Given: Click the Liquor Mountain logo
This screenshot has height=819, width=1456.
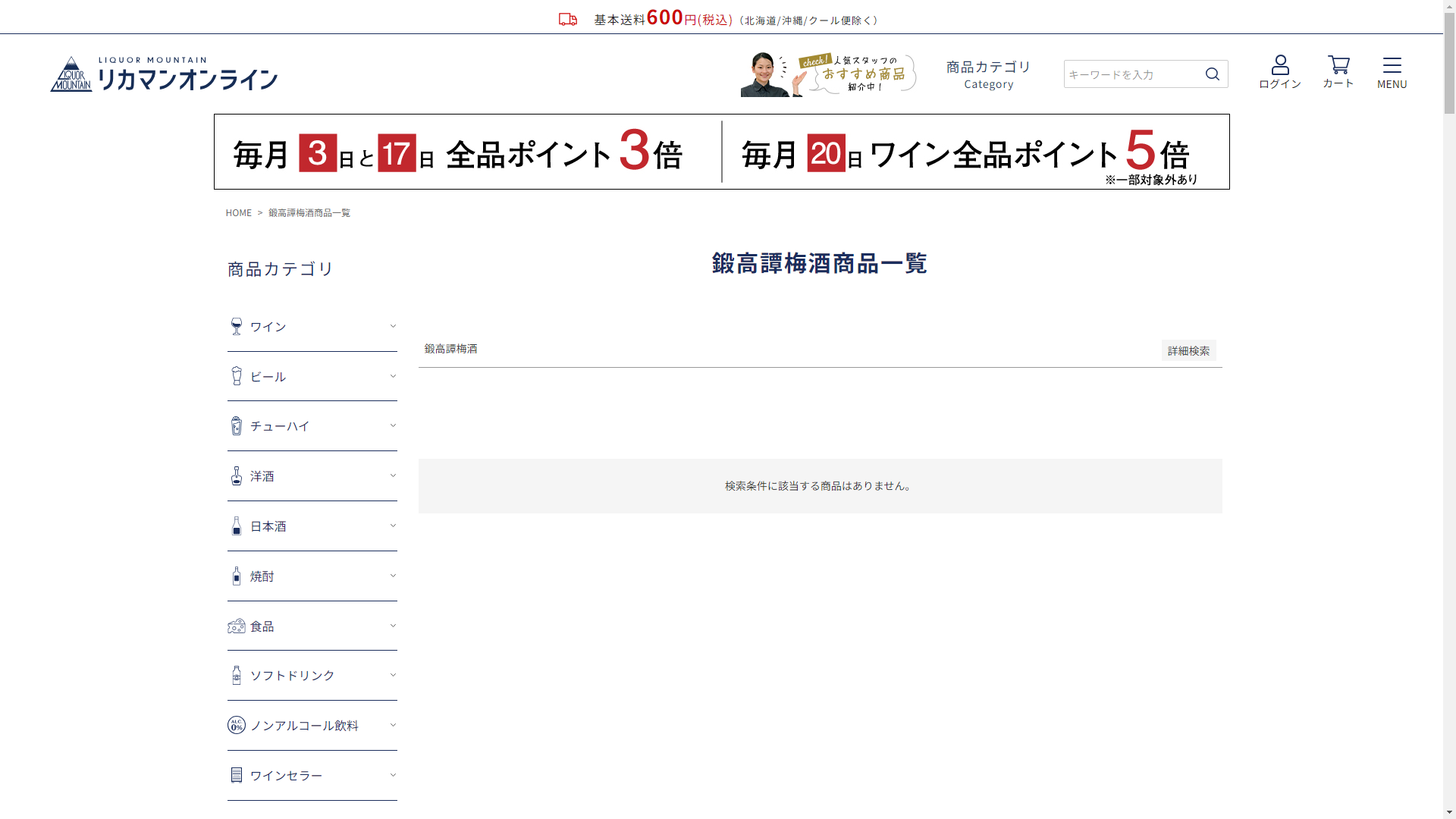Looking at the screenshot, I should click(x=164, y=74).
